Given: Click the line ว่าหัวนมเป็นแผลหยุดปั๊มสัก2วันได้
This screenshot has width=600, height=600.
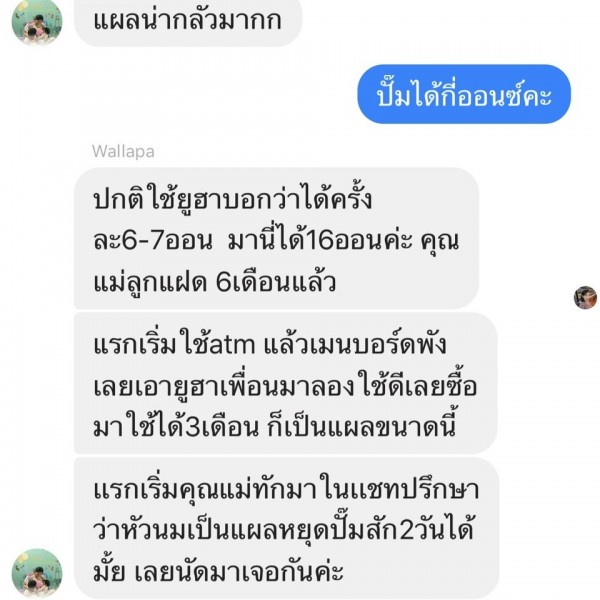Looking at the screenshot, I should click(284, 530).
